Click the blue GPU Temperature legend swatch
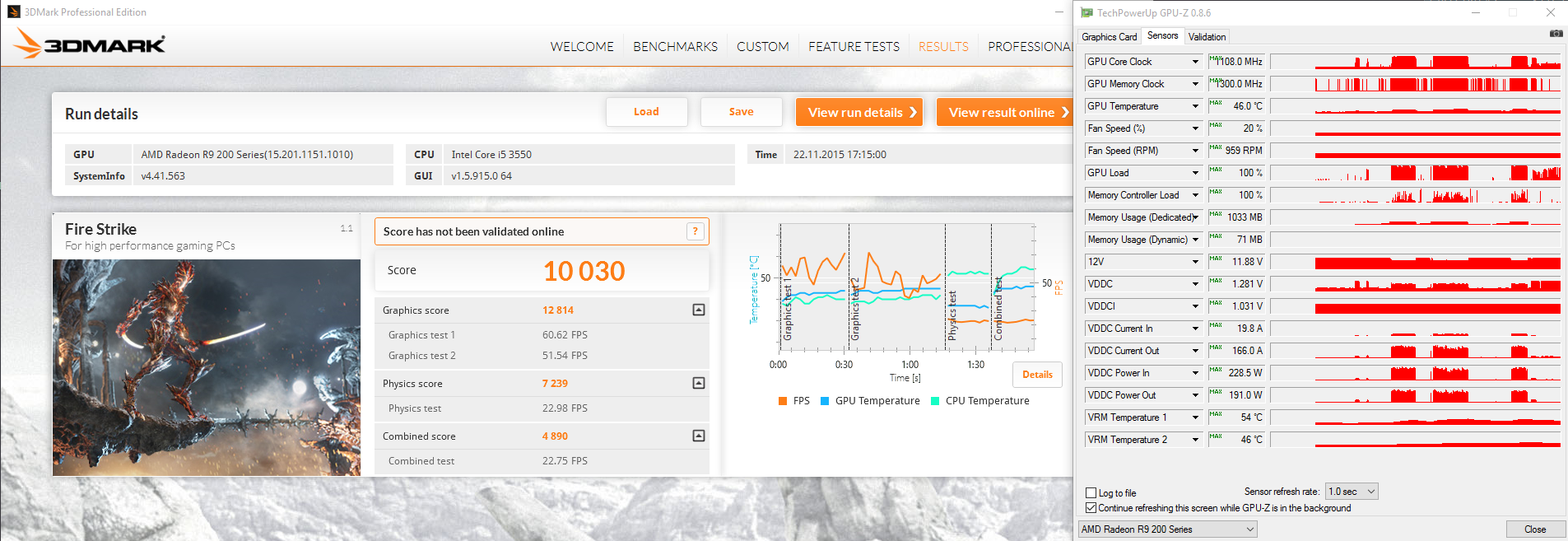 (824, 401)
